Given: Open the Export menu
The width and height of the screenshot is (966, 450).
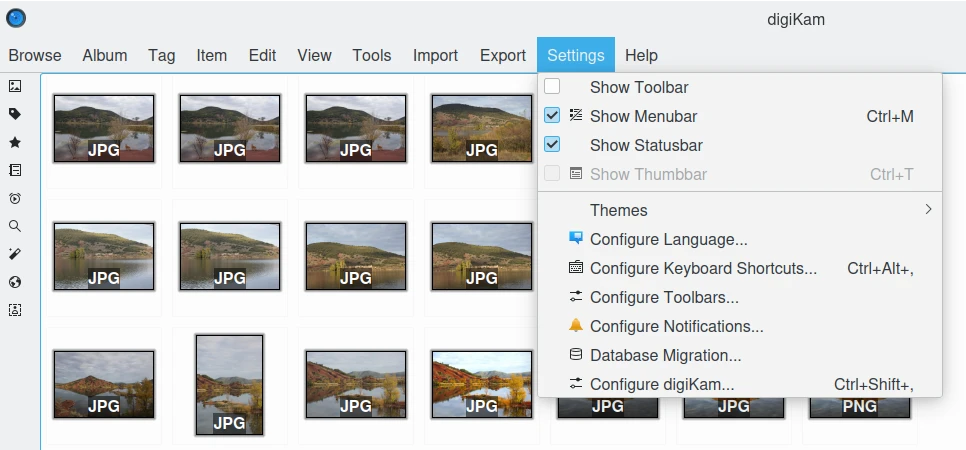Looking at the screenshot, I should 502,55.
